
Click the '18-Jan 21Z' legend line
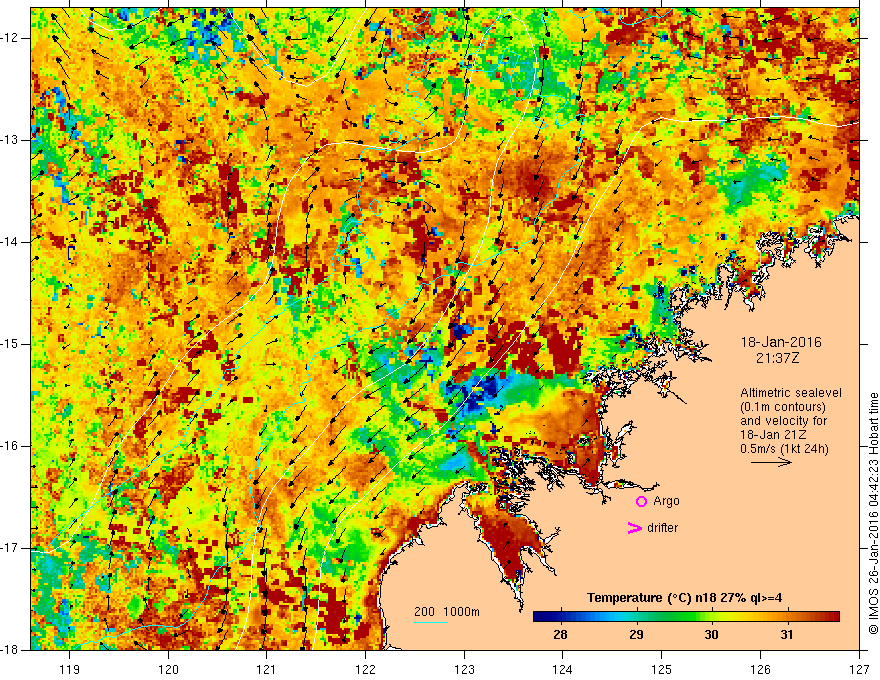pyautogui.click(x=770, y=435)
